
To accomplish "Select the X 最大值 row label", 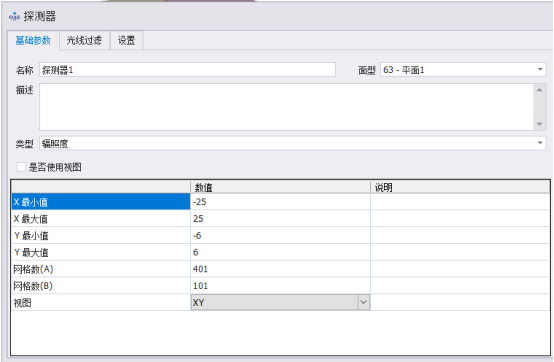I will pyautogui.click(x=101, y=219).
